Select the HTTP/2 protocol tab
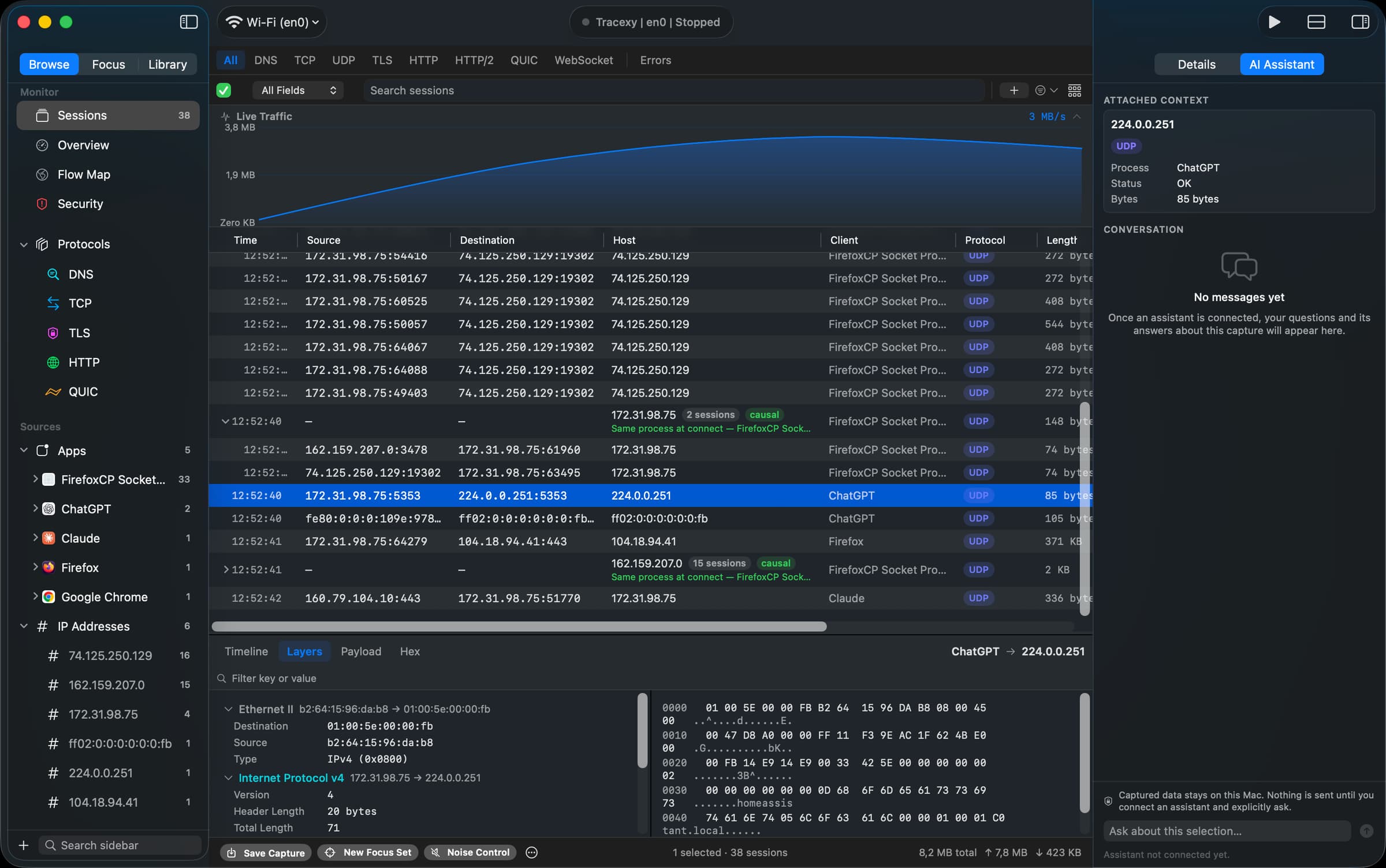This screenshot has width=1386, height=868. point(474,60)
